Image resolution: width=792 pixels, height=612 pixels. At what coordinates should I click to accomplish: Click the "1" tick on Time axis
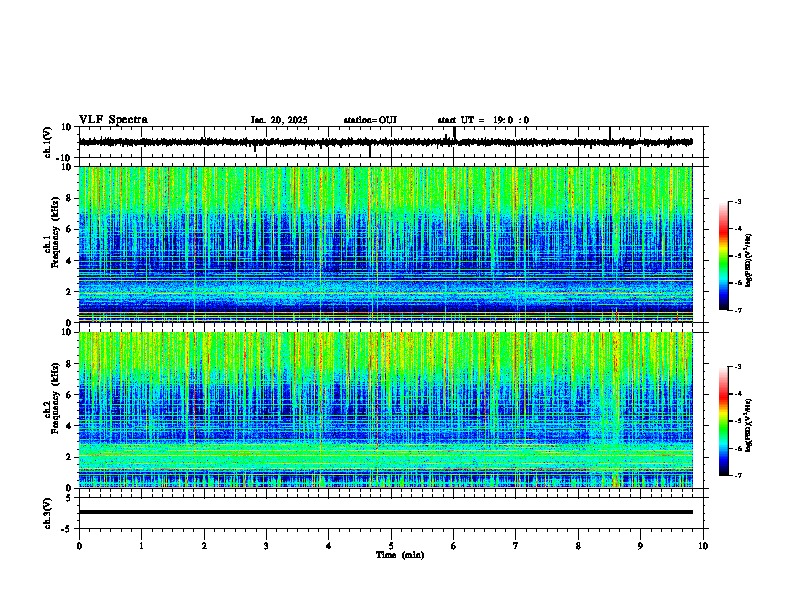click(x=141, y=546)
